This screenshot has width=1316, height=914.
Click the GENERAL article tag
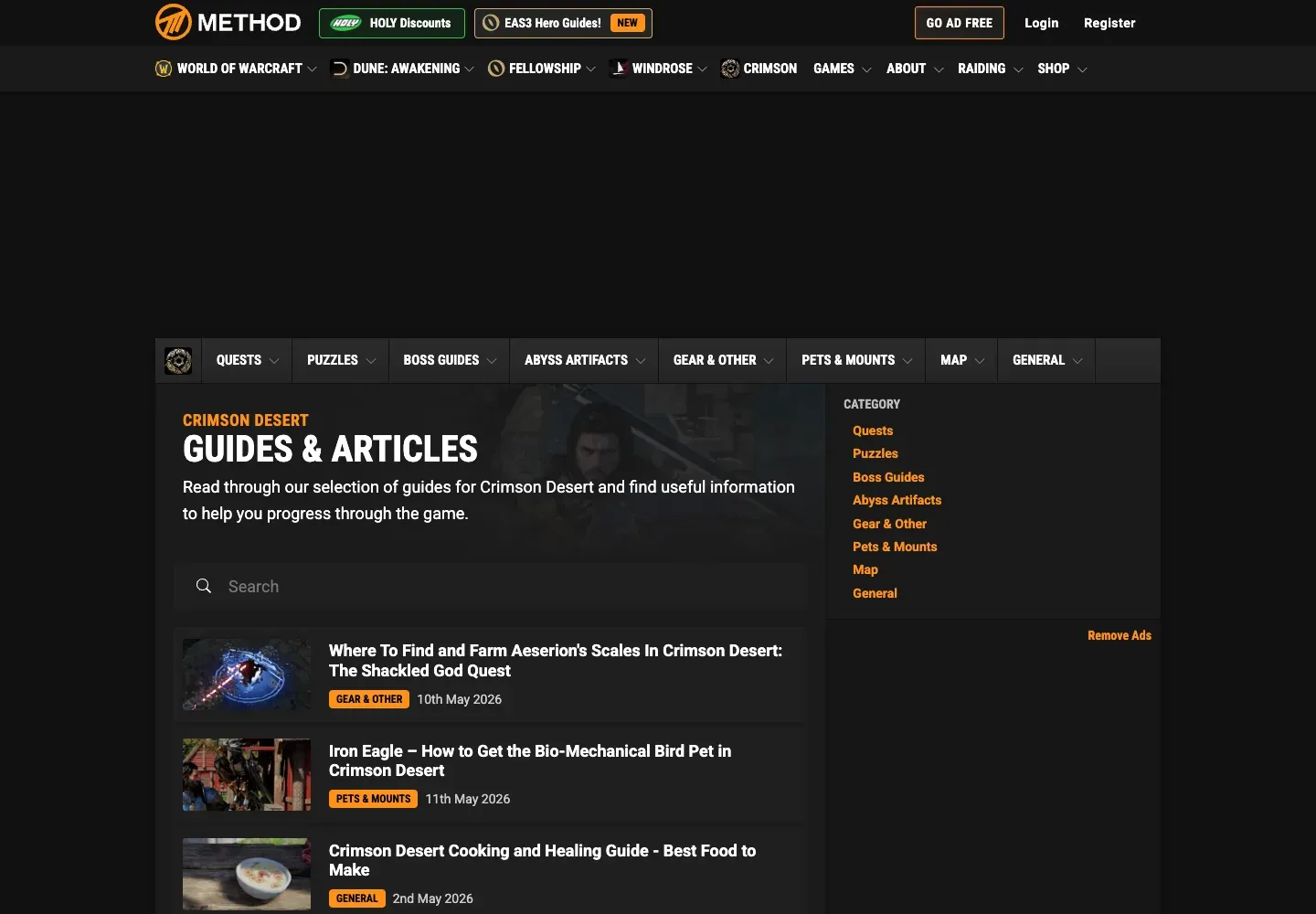[357, 898]
